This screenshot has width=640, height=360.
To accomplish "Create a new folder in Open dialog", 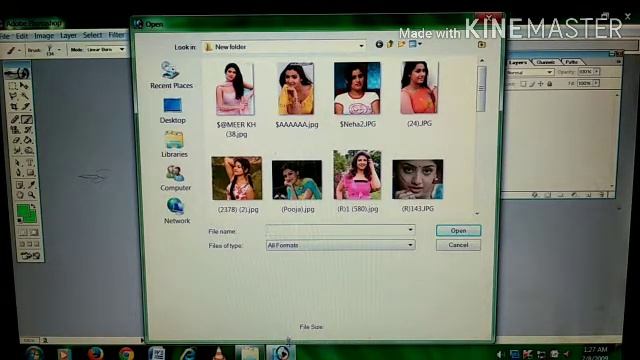I will pyautogui.click(x=401, y=44).
